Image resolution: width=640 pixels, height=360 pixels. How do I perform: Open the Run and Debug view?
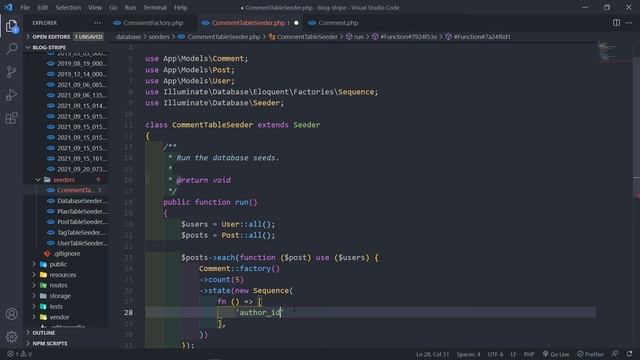pos(11,95)
